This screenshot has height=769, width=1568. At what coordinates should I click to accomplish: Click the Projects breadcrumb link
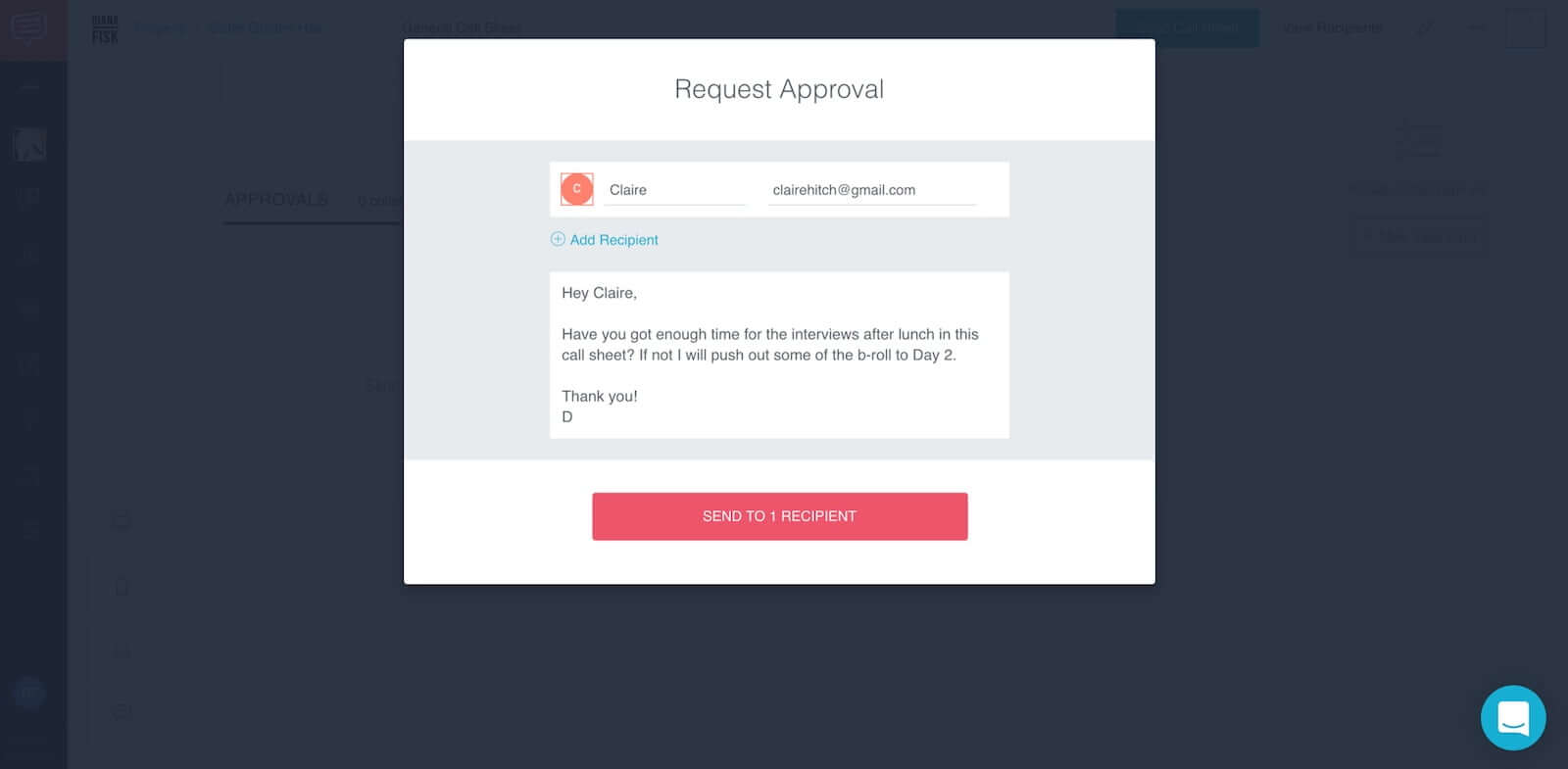coord(160,27)
